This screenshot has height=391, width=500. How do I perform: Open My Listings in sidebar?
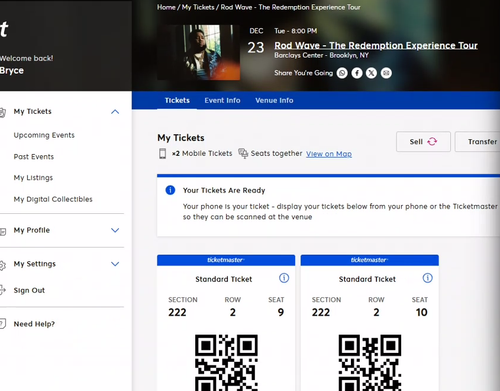click(x=33, y=178)
